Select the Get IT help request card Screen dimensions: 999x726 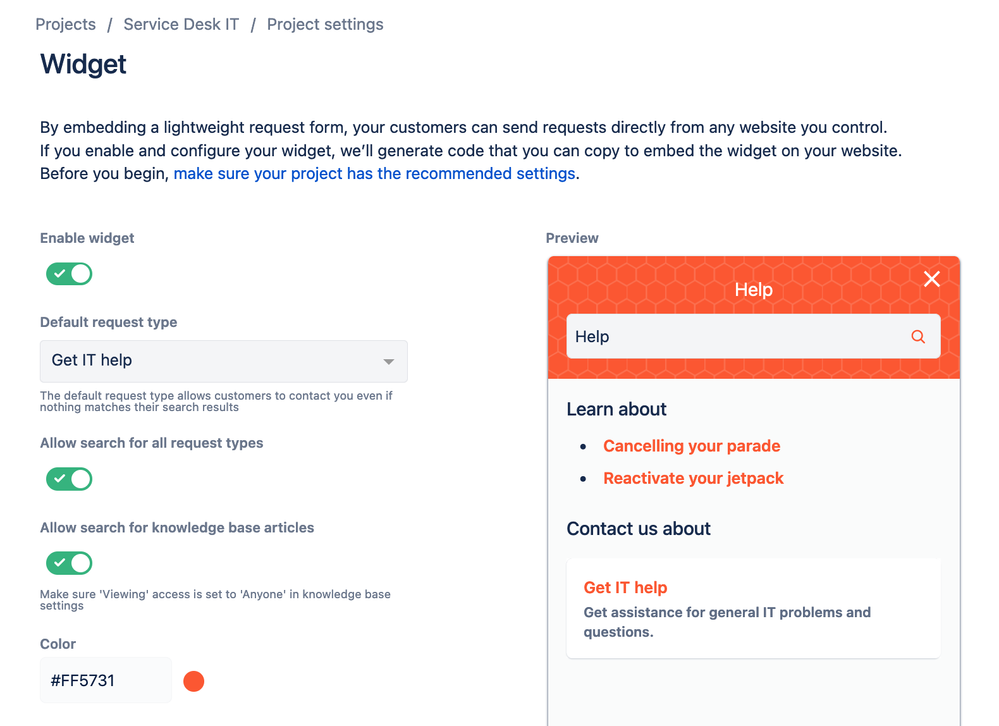click(753, 608)
